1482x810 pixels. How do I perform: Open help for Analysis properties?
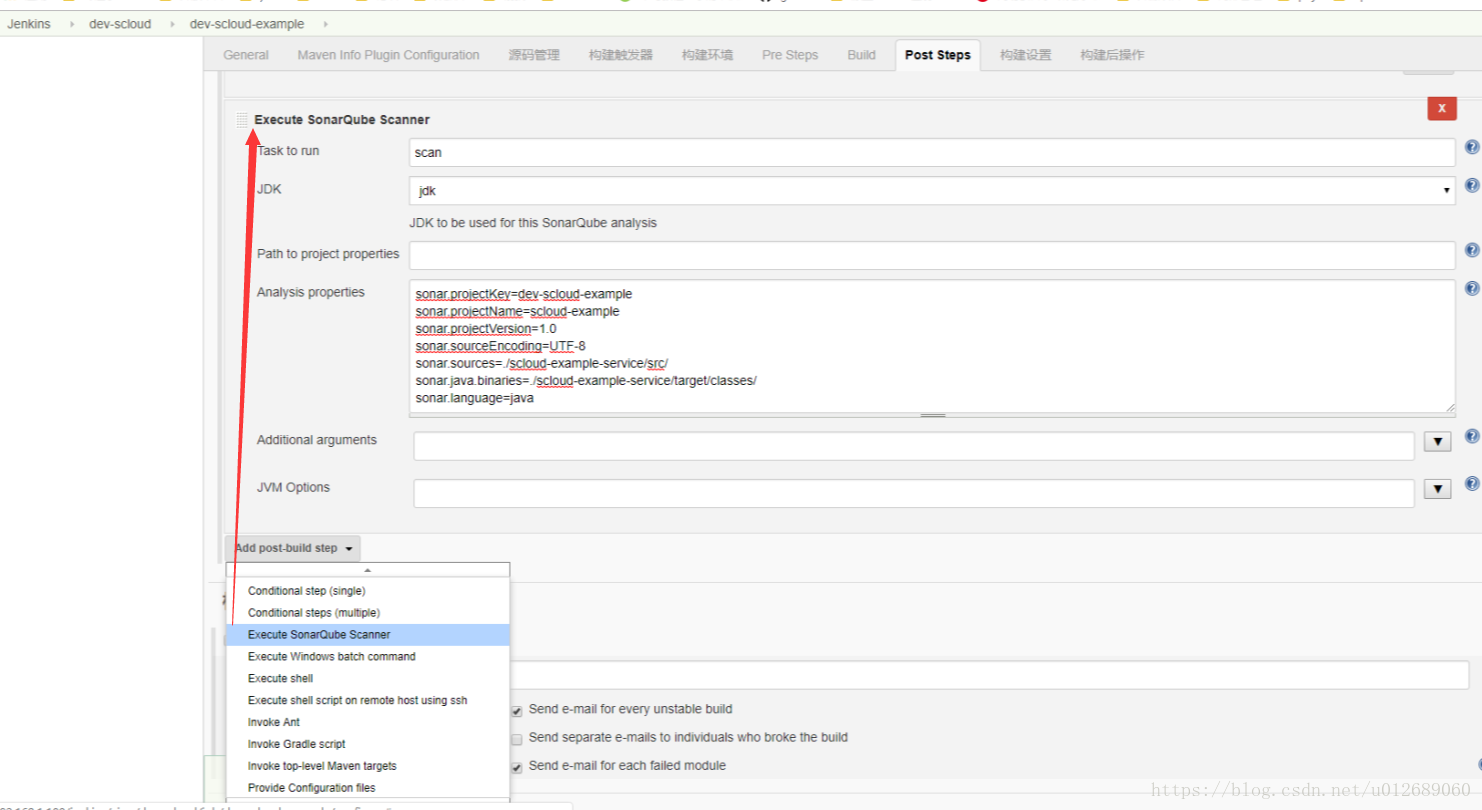pyautogui.click(x=1471, y=288)
